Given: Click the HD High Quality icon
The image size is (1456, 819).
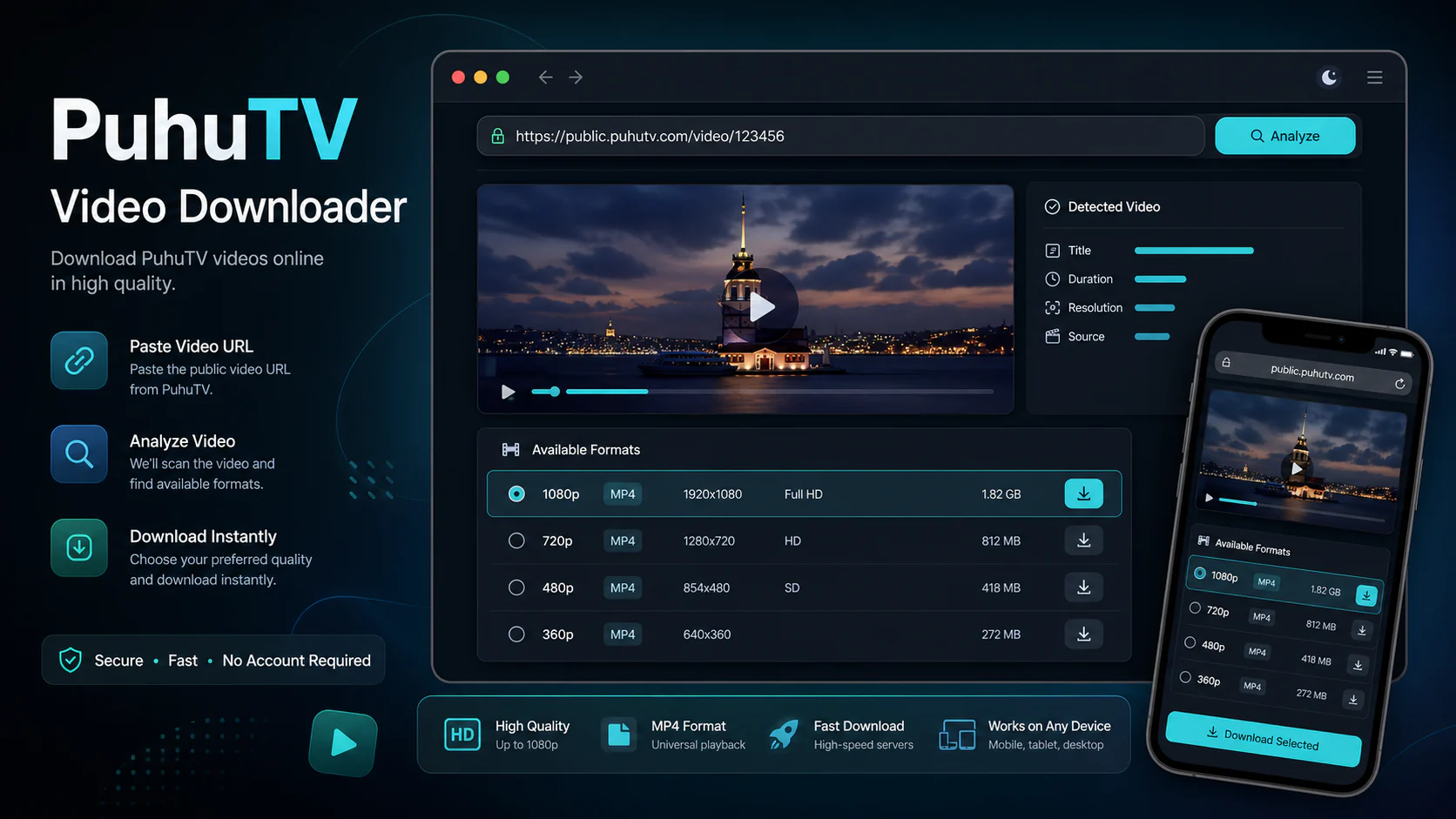Looking at the screenshot, I should click(x=462, y=735).
